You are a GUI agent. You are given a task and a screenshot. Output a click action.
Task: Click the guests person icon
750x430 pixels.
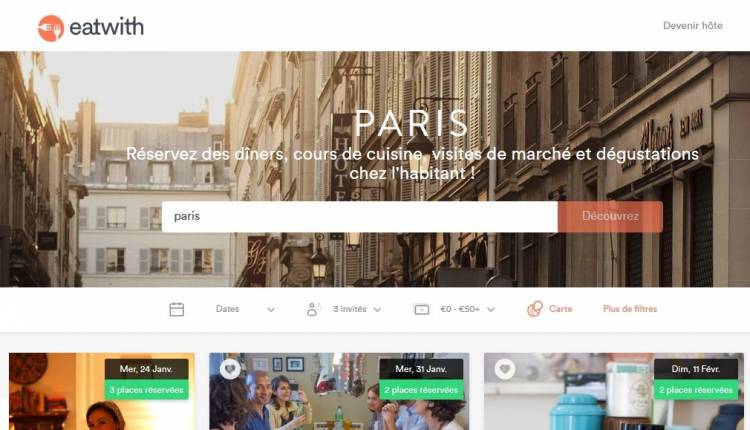click(312, 309)
